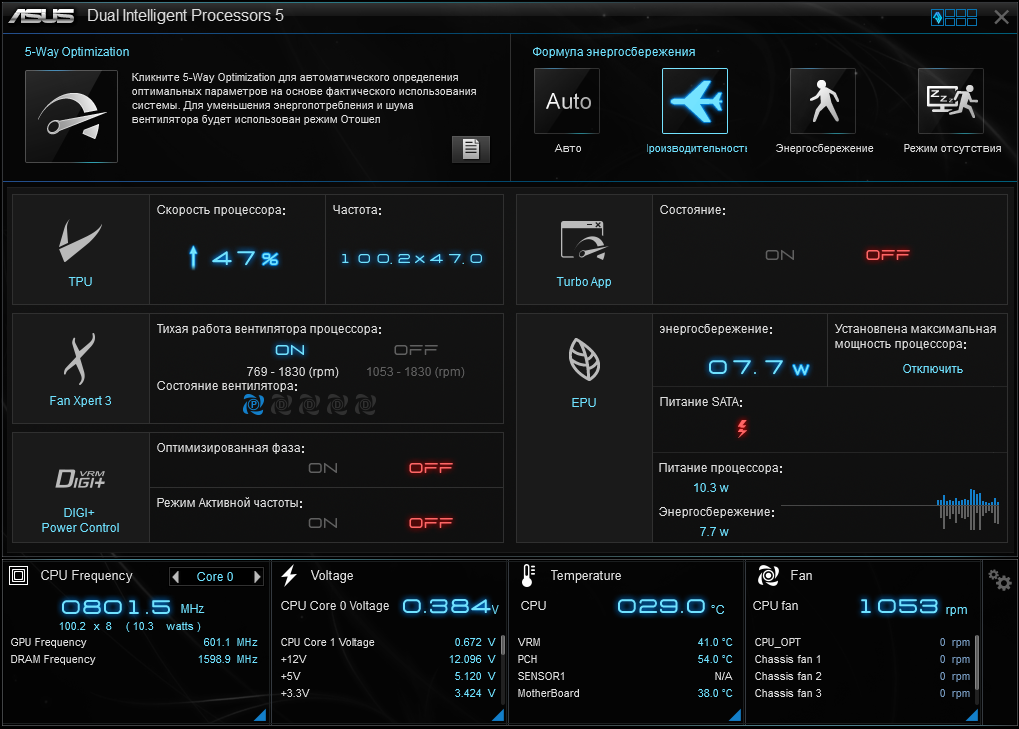Screen dimensions: 1019x729
Task: Select the Auto energy saving profile
Action: pyautogui.click(x=567, y=101)
